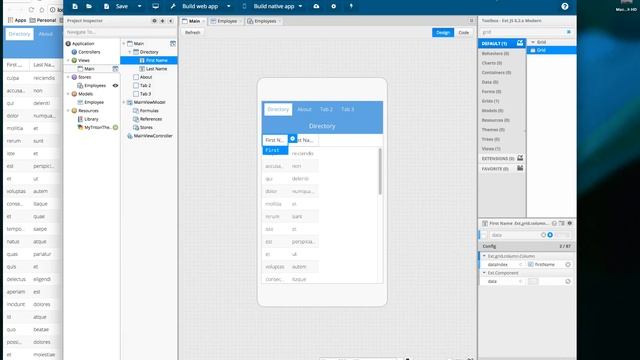This screenshot has height=360, width=640.
Task: Click the icon beside FAVORITE category
Action: 520,168
